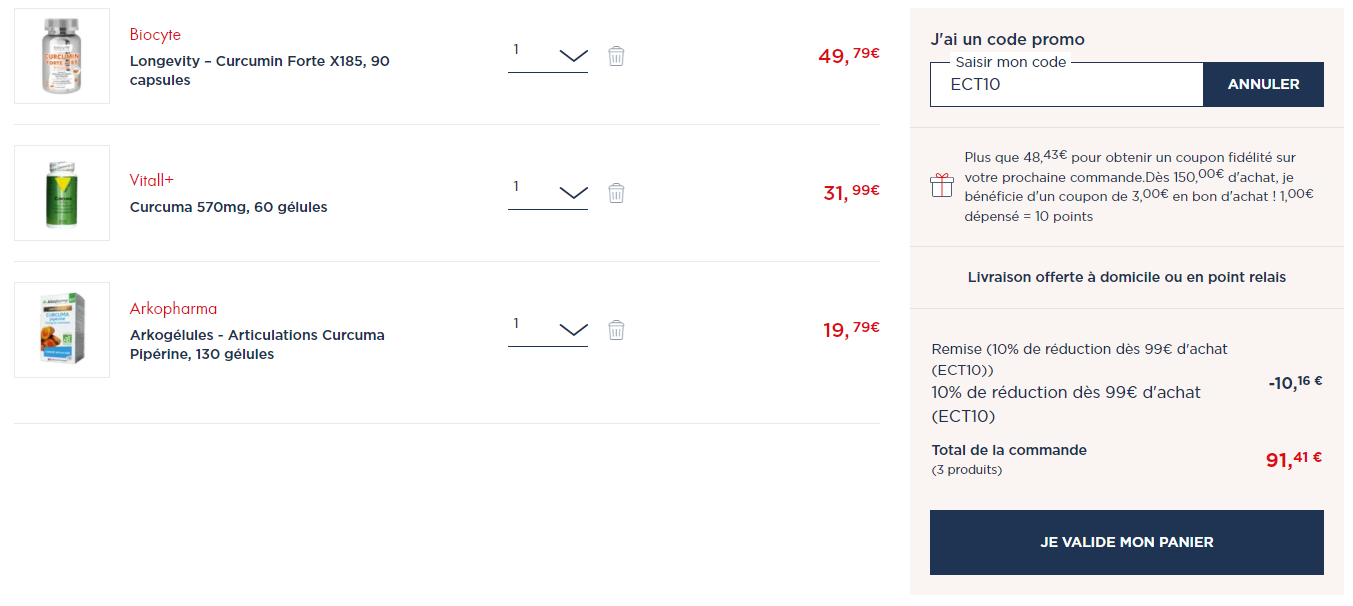Delete Biocyte Curcumin Forte using trash icon
Image resolution: width=1353 pixels, height=606 pixels.
[616, 56]
